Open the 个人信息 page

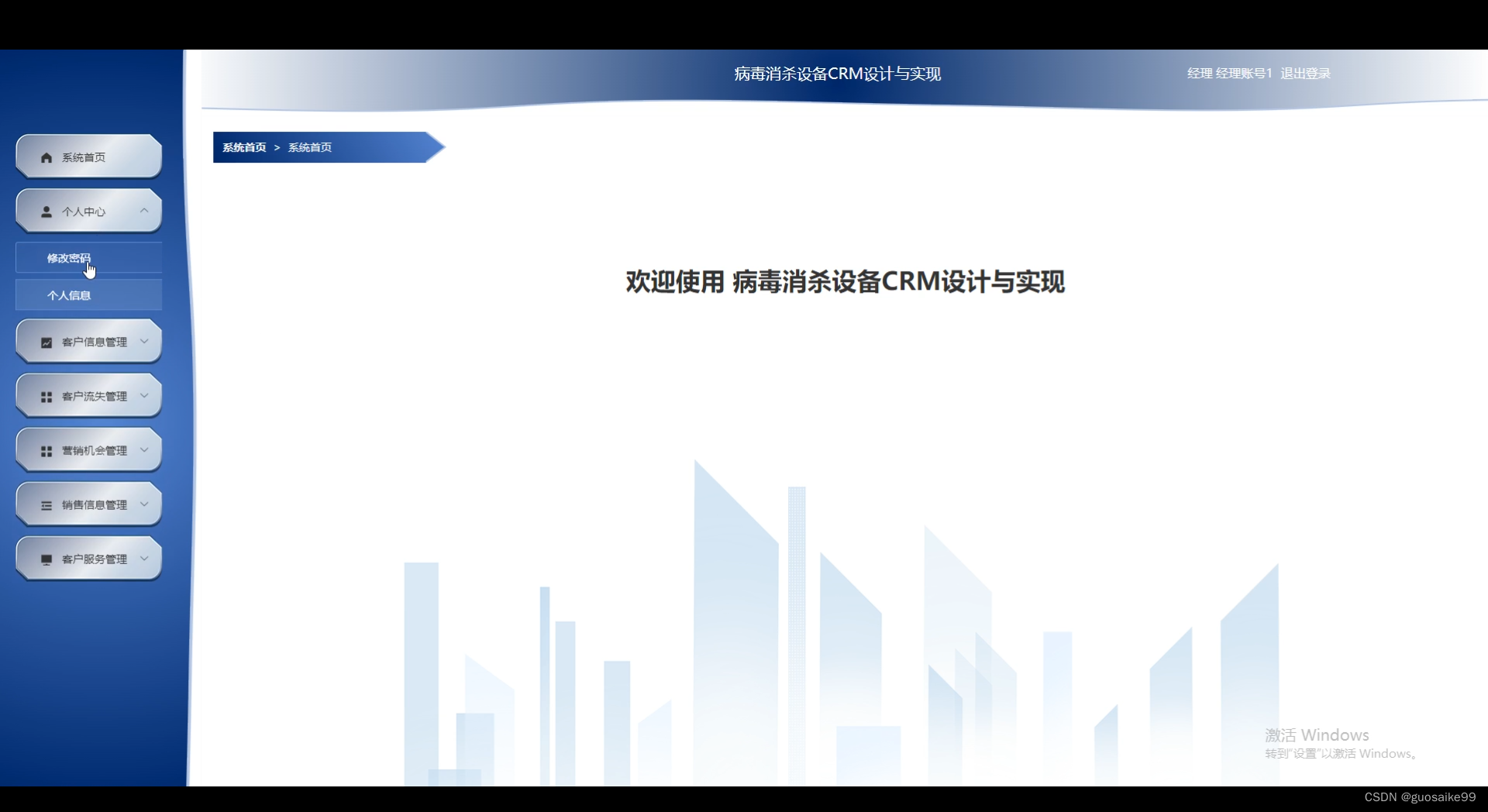(x=68, y=295)
